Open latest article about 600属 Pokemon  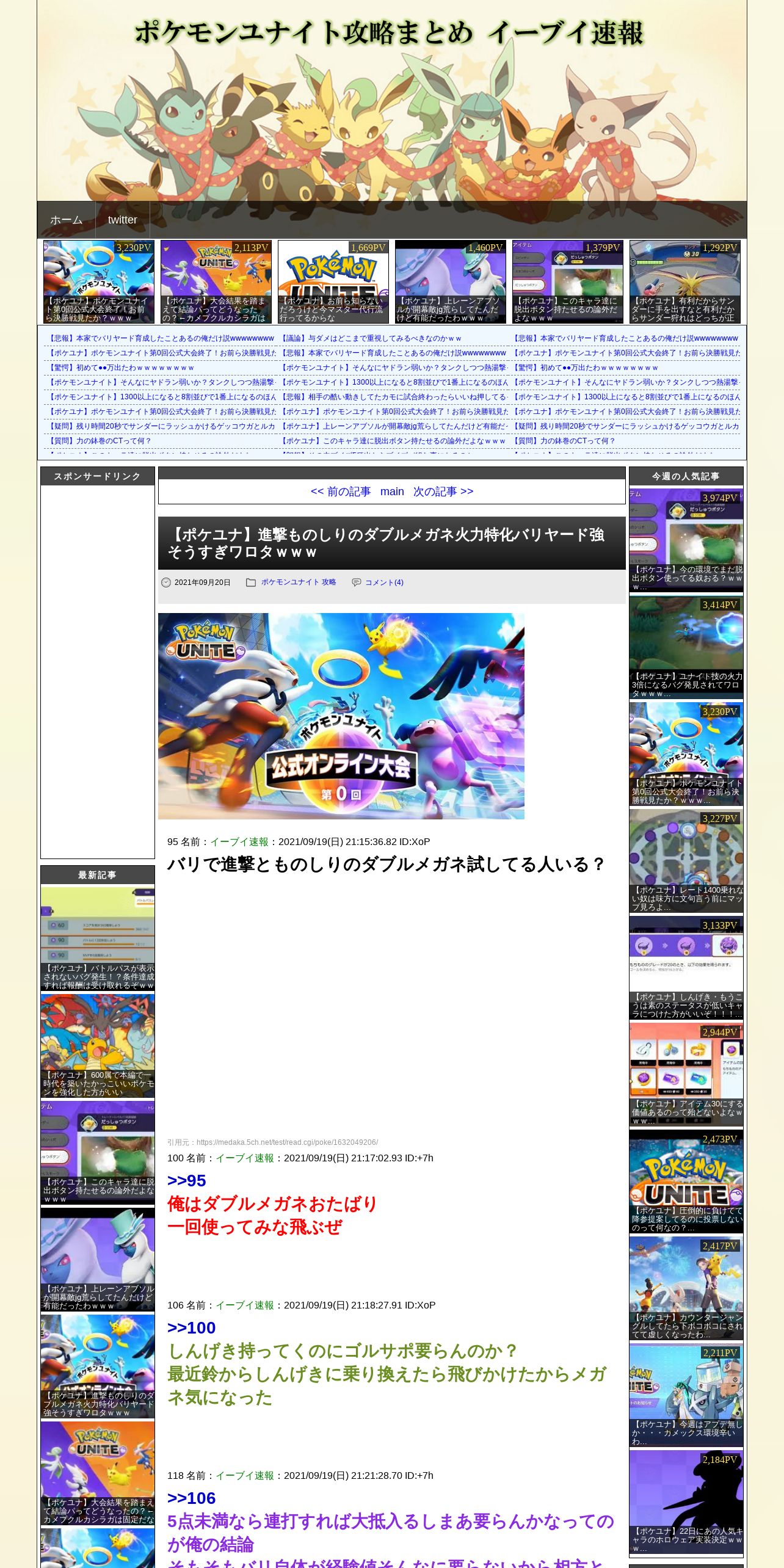tap(98, 1045)
